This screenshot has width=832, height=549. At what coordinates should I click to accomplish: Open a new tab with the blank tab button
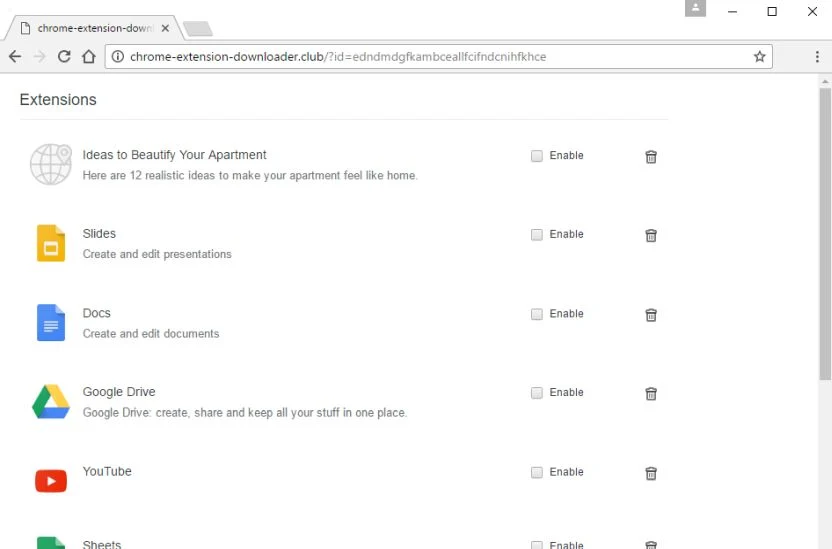(198, 29)
